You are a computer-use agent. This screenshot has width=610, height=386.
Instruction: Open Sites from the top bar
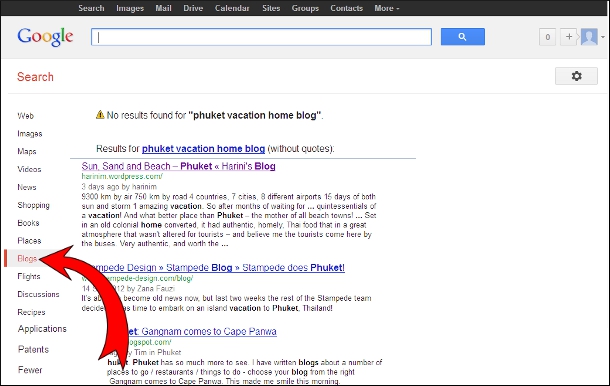pos(271,8)
